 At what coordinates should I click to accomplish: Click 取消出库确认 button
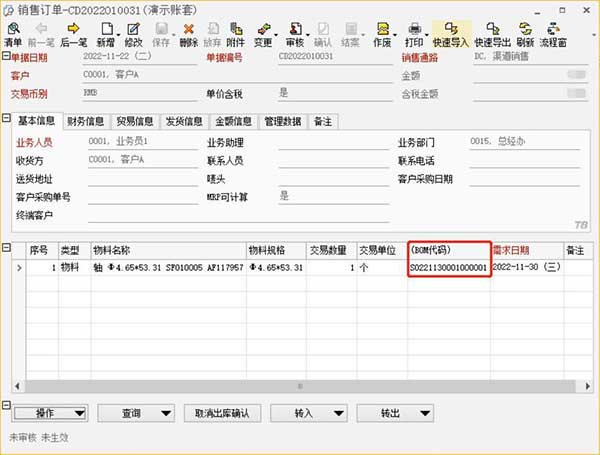(x=222, y=413)
